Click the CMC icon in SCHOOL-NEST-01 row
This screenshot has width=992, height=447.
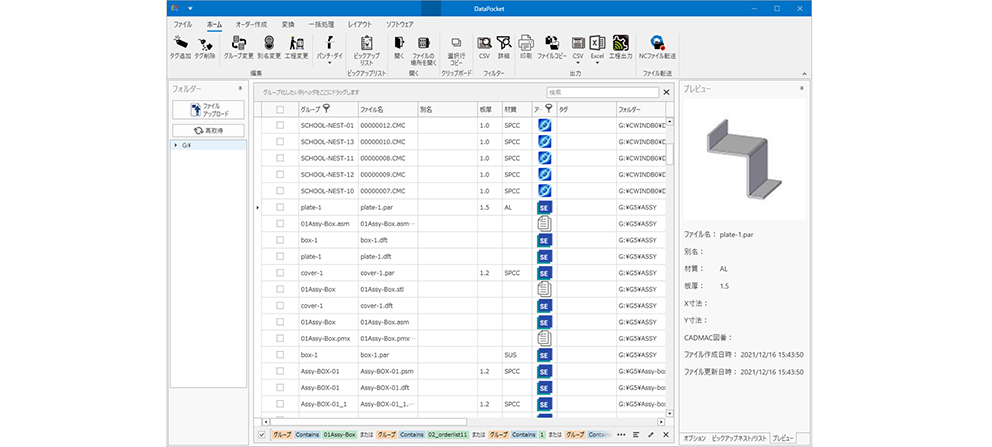click(x=544, y=125)
